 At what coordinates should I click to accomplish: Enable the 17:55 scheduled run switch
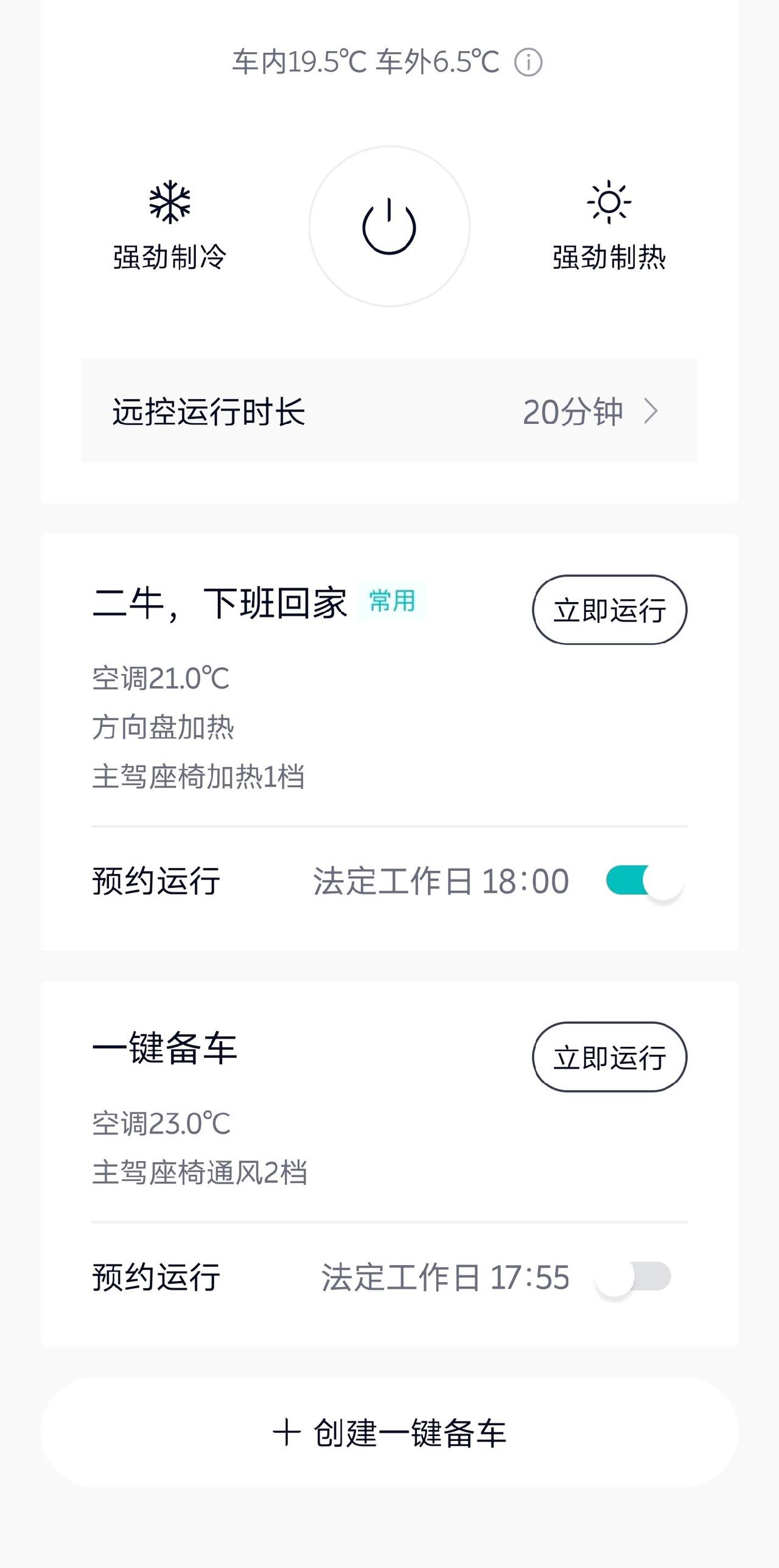pos(634,1277)
